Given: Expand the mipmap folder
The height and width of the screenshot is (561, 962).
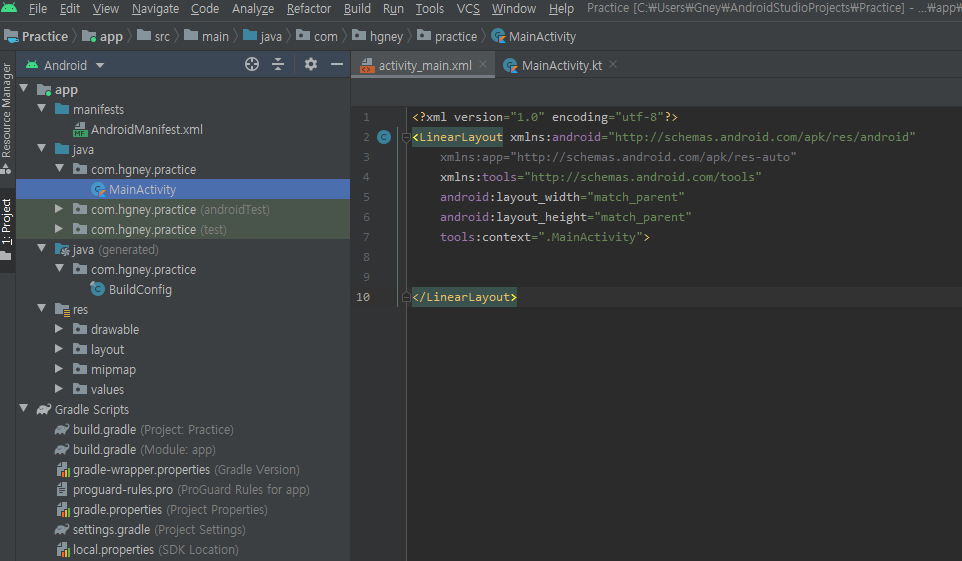Looking at the screenshot, I should tap(59, 369).
